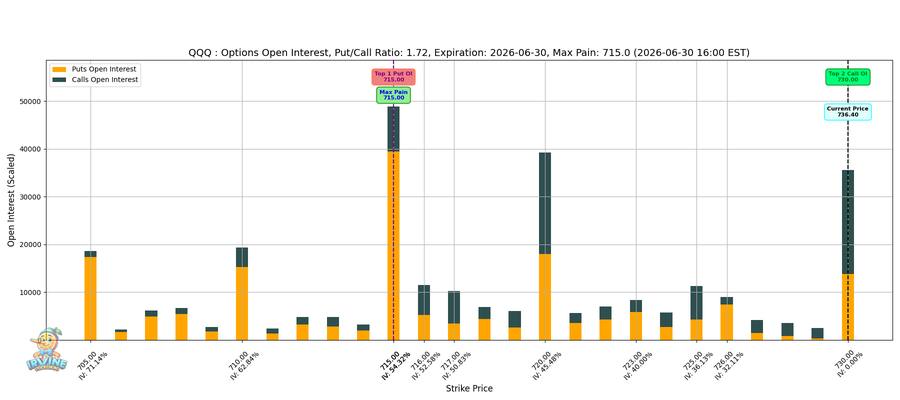The width and height of the screenshot is (900, 400).
Task: Click the '710.00 IV: 62.84%' tick label
Action: (243, 365)
